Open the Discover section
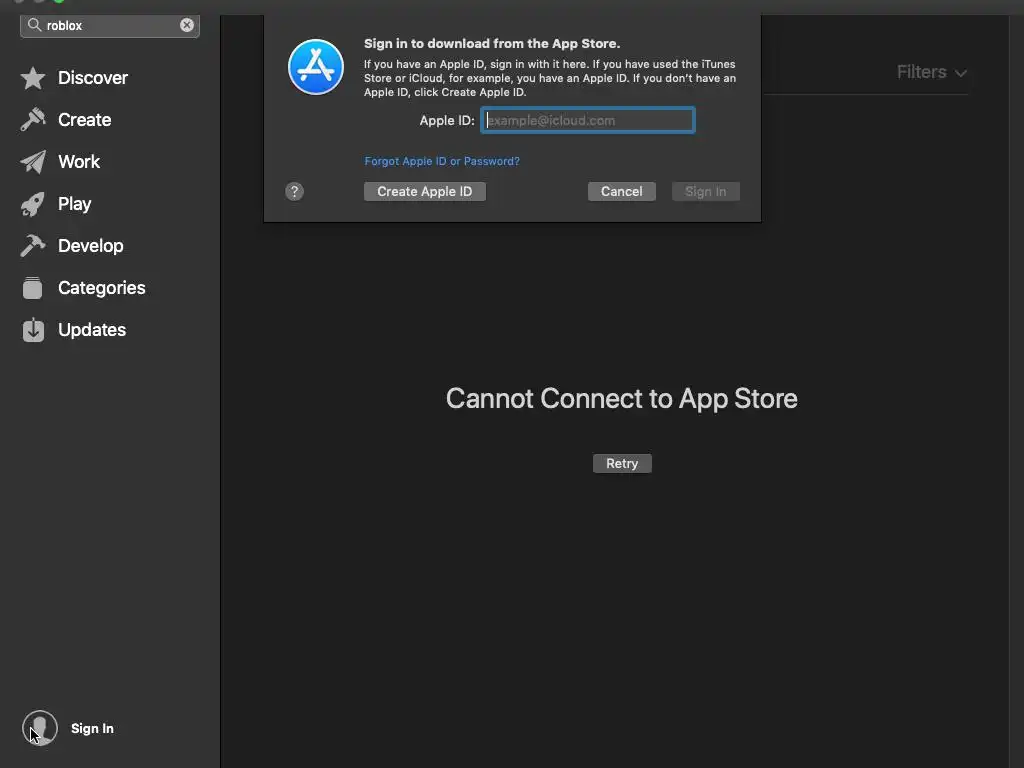This screenshot has width=1024, height=768. click(x=93, y=78)
